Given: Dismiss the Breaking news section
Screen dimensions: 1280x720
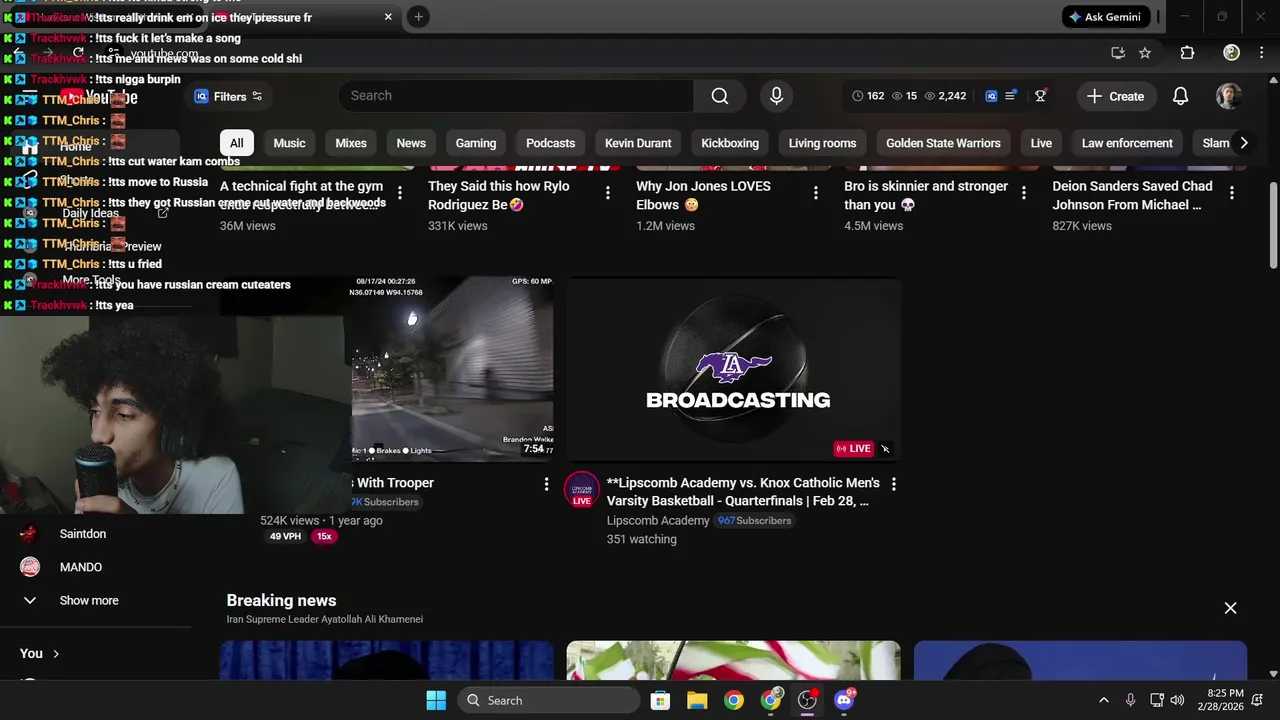Looking at the screenshot, I should 1230,608.
